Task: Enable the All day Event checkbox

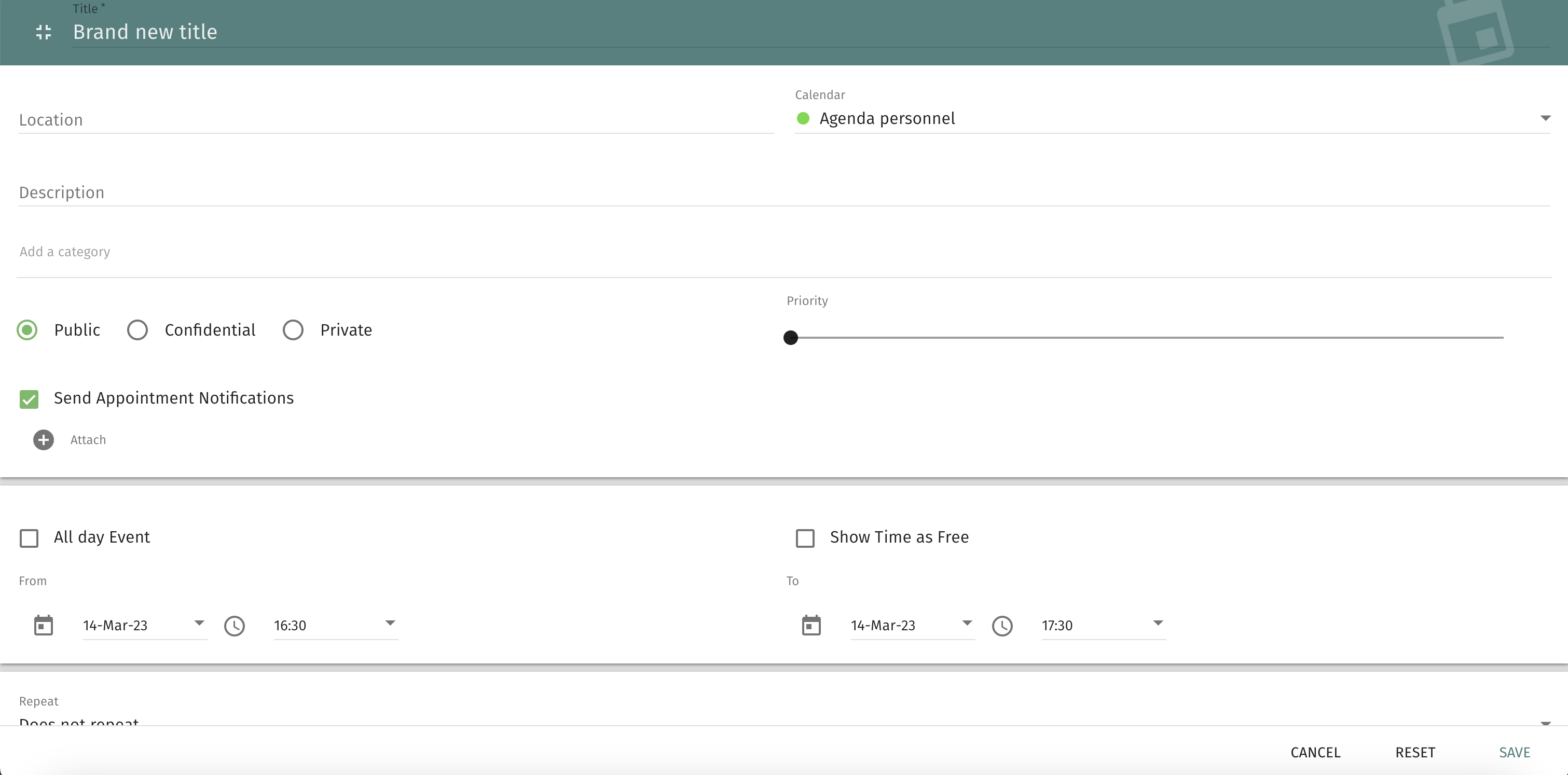Action: [x=29, y=538]
